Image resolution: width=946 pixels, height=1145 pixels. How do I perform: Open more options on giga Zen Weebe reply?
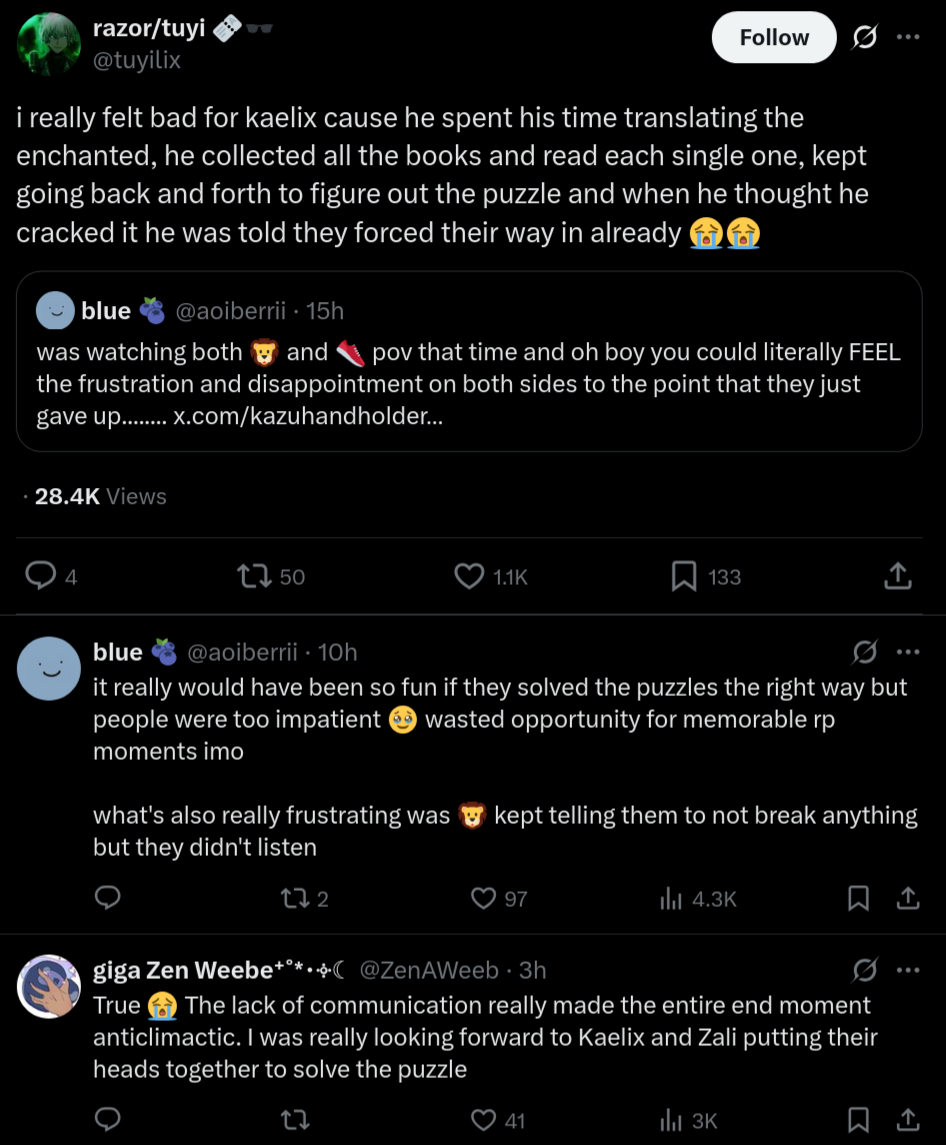907,970
